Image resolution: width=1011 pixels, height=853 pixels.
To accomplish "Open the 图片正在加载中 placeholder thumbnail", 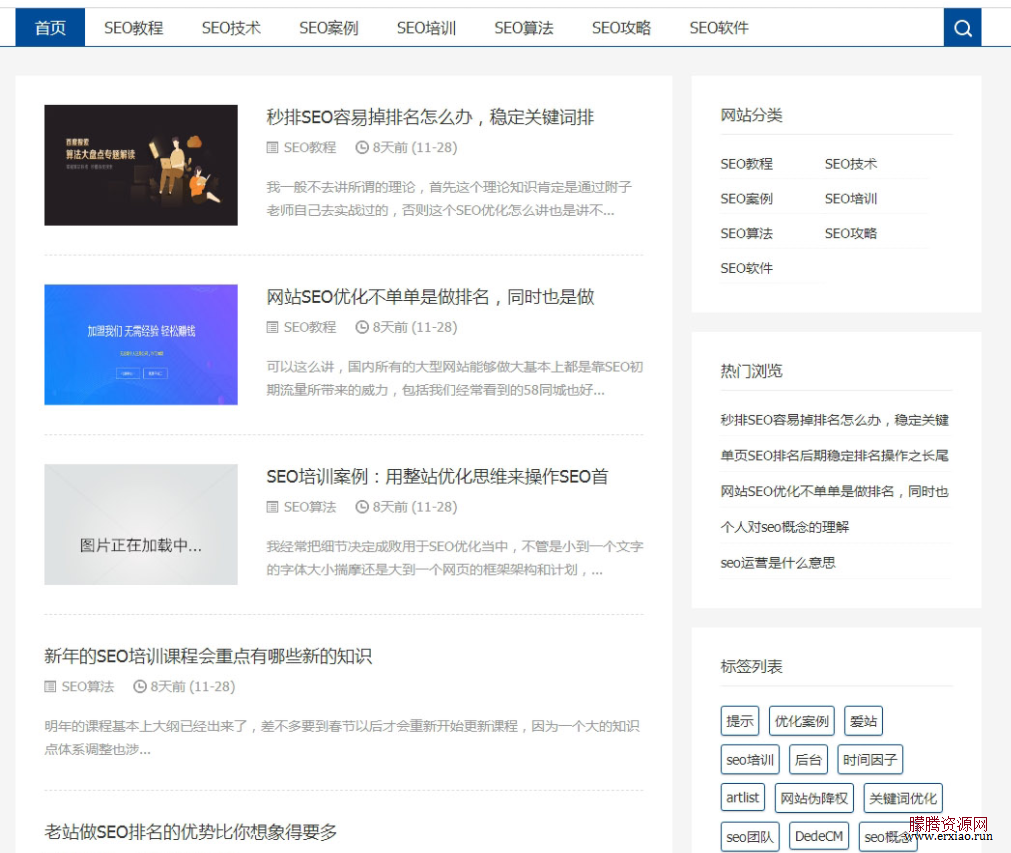I will (141, 524).
